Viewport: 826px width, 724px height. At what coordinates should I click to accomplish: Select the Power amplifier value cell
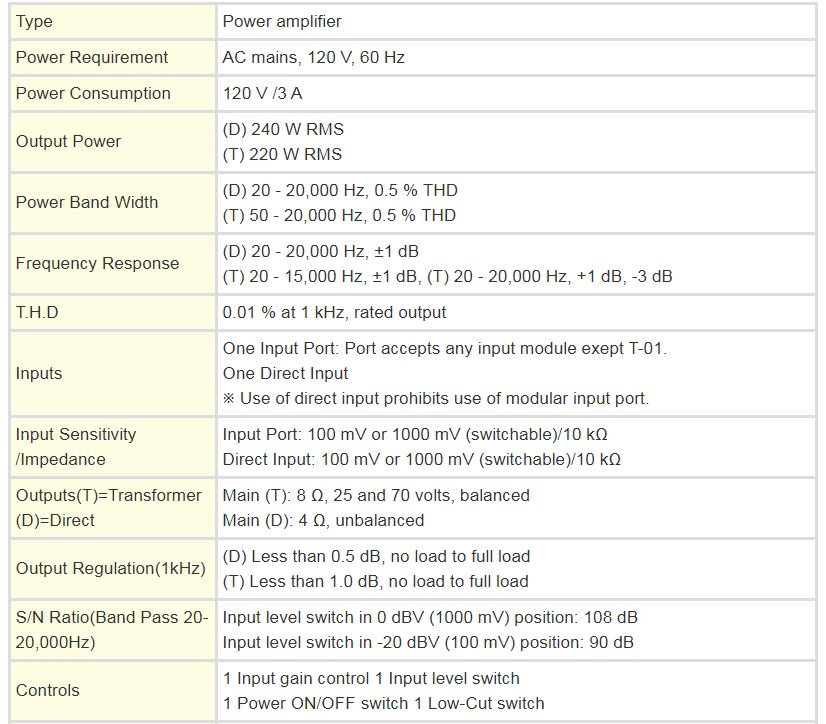[x=516, y=22]
